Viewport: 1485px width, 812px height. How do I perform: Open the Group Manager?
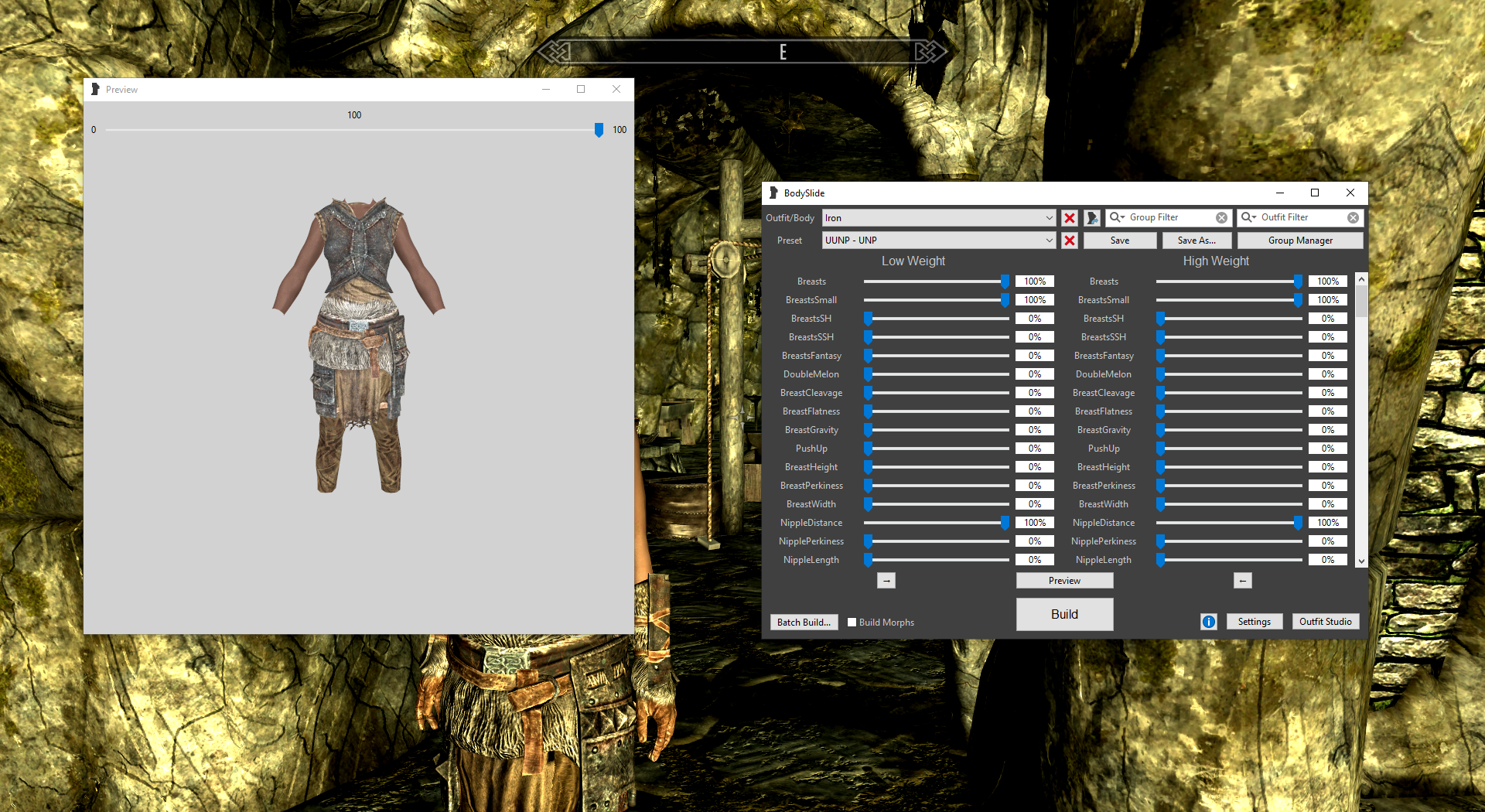pos(1300,241)
